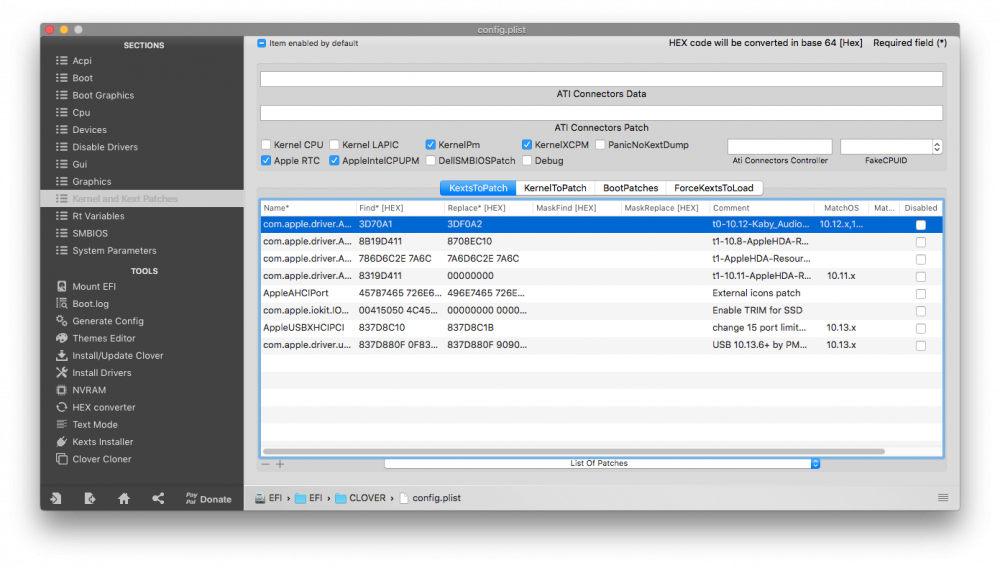The image size is (1000, 568).
Task: Open Clover Cloner tool icon
Action: (61, 458)
